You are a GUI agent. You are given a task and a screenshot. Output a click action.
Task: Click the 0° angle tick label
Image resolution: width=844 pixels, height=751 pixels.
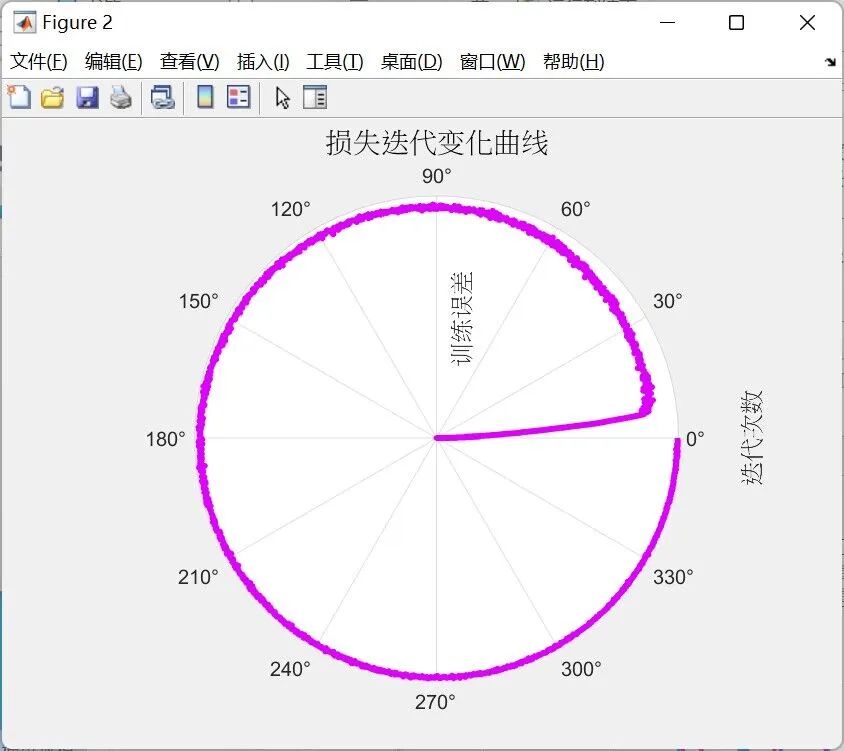click(x=695, y=439)
